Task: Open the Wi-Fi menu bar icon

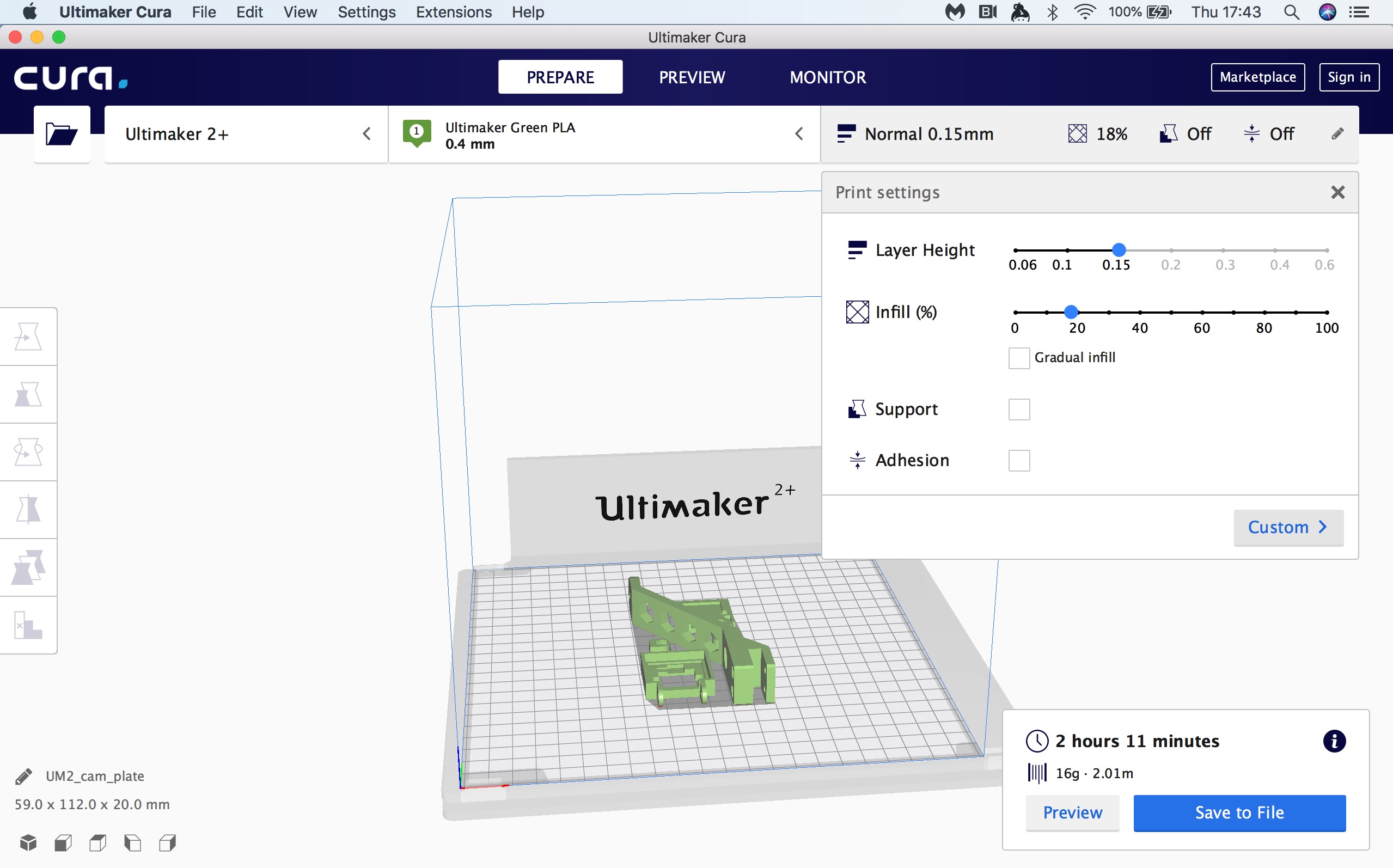Action: pyautogui.click(x=1084, y=12)
